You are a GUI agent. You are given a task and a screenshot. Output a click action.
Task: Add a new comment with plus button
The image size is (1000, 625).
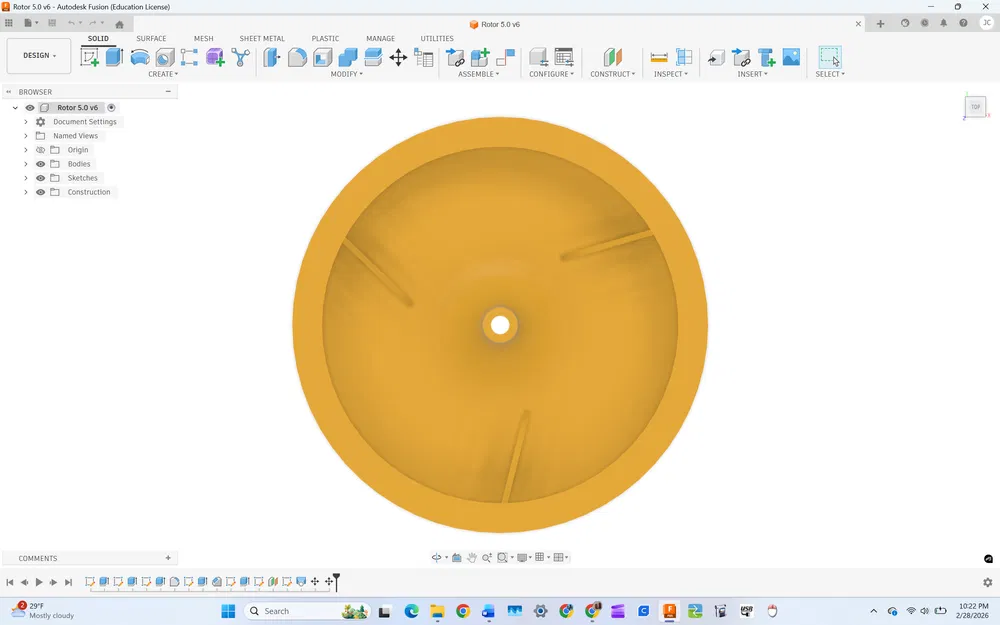pos(168,558)
